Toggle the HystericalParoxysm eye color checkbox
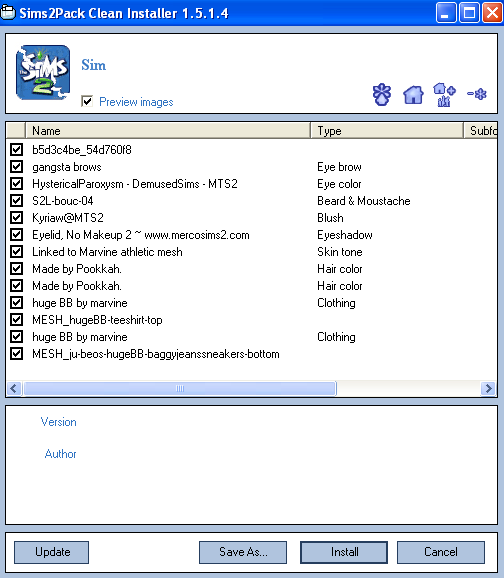 (x=17, y=183)
